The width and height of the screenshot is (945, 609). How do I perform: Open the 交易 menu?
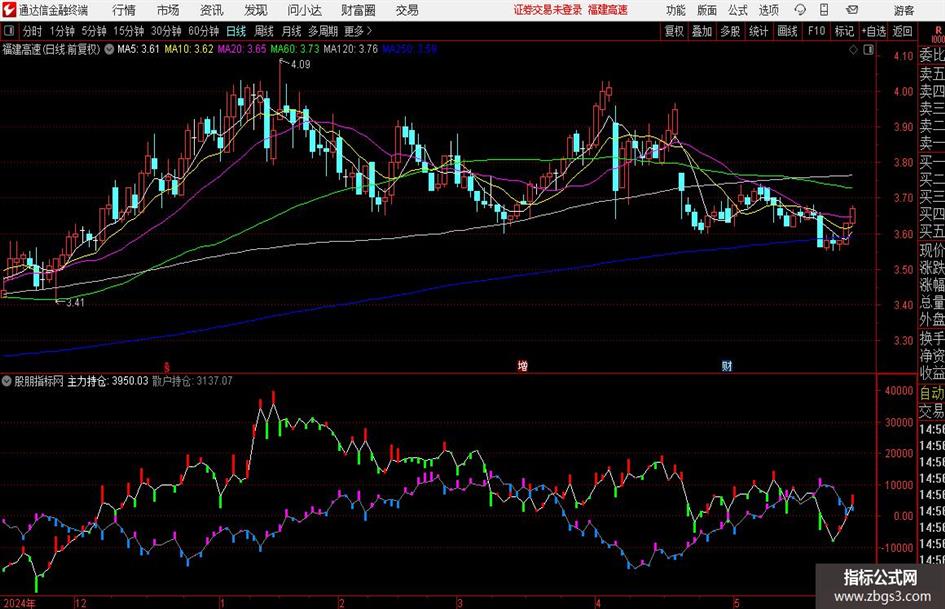pos(407,10)
